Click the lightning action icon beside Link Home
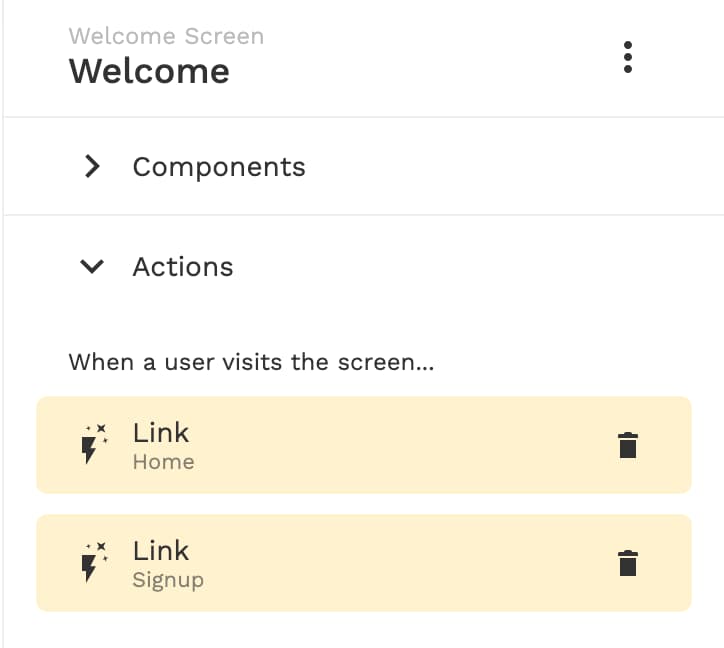Viewport: 724px width, 648px height. 94,444
